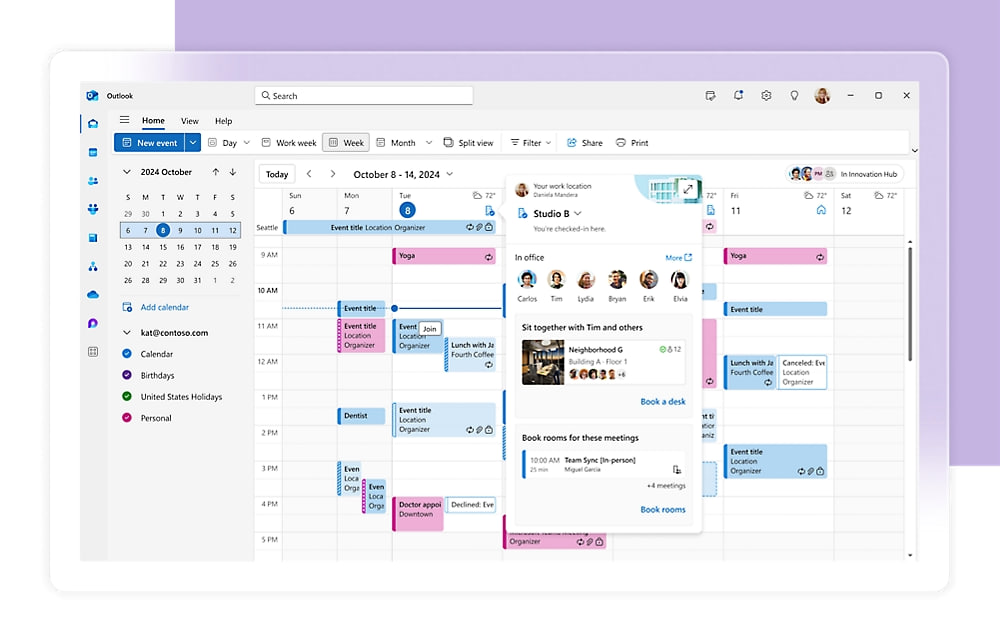Open the Mail icon in the left rail
The width and height of the screenshot is (1000, 641).
(92, 123)
